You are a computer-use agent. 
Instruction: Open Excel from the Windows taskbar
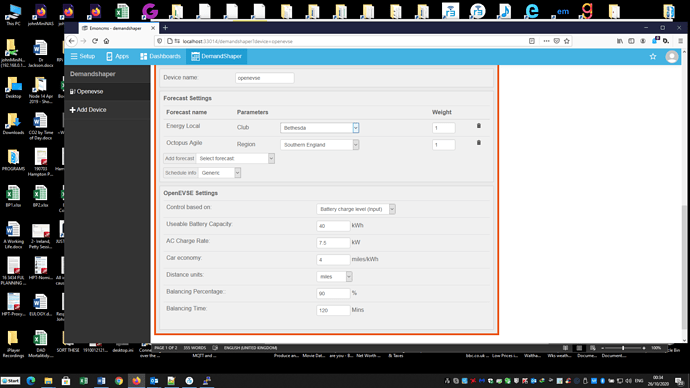pos(84,381)
